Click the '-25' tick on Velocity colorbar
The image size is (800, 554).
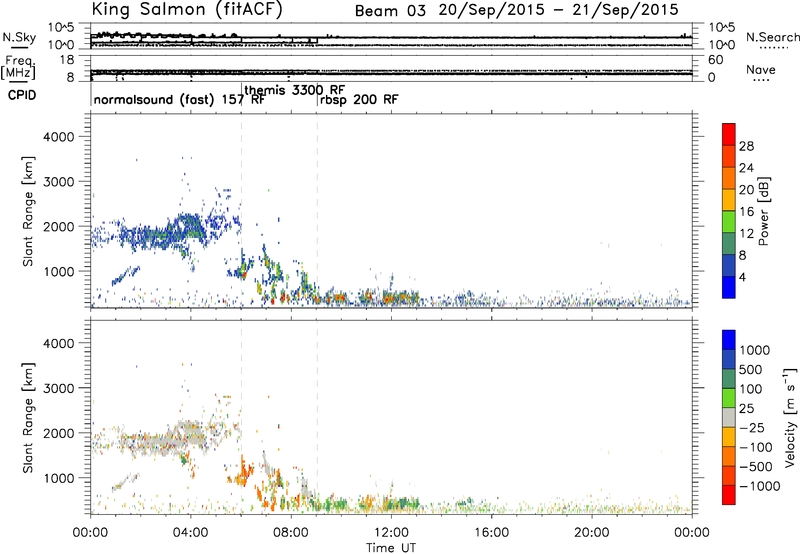pyautogui.click(x=752, y=428)
